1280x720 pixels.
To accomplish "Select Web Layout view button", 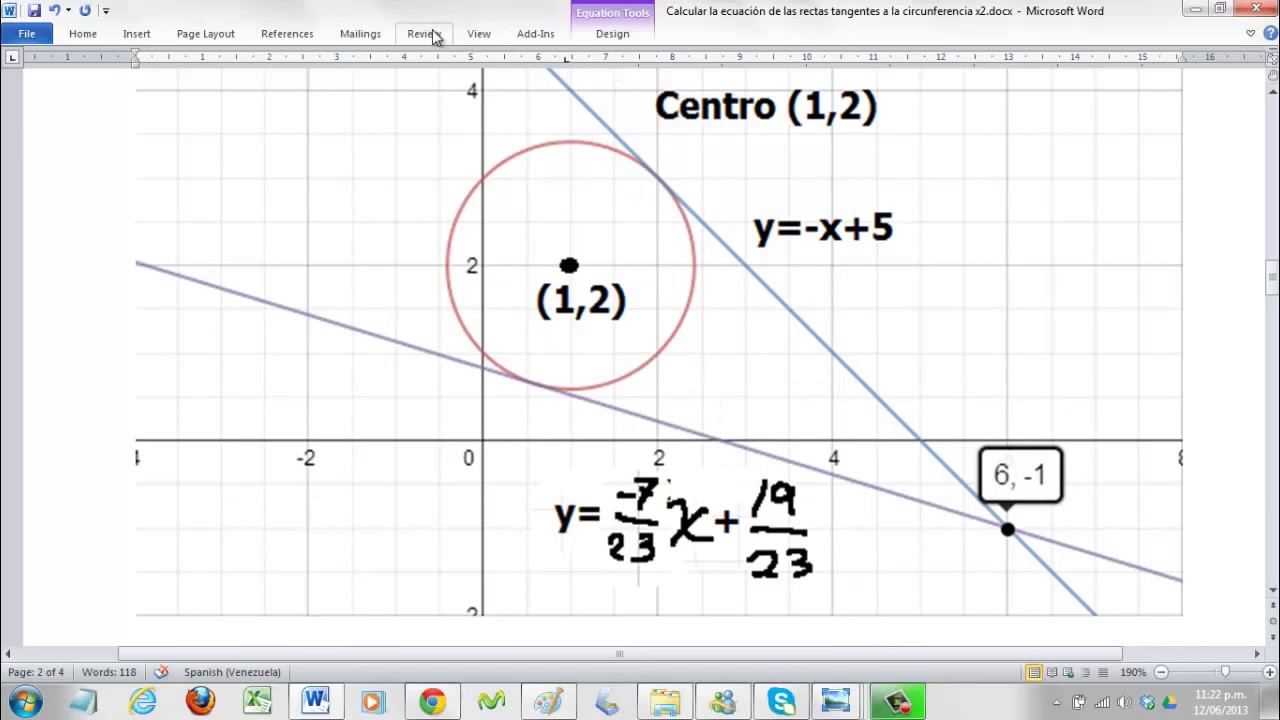I will coord(1069,672).
